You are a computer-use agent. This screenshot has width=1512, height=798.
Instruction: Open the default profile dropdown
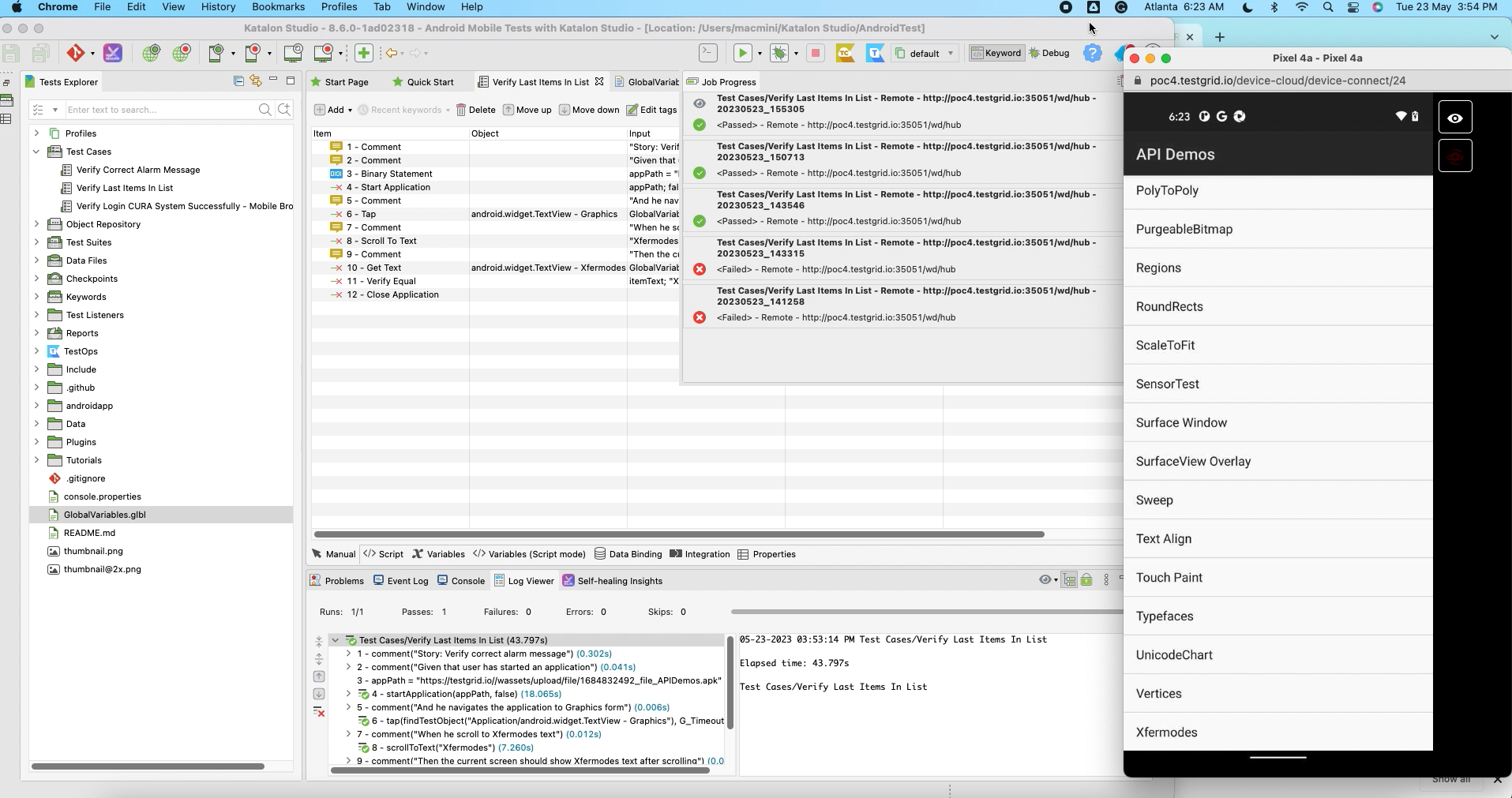(925, 53)
